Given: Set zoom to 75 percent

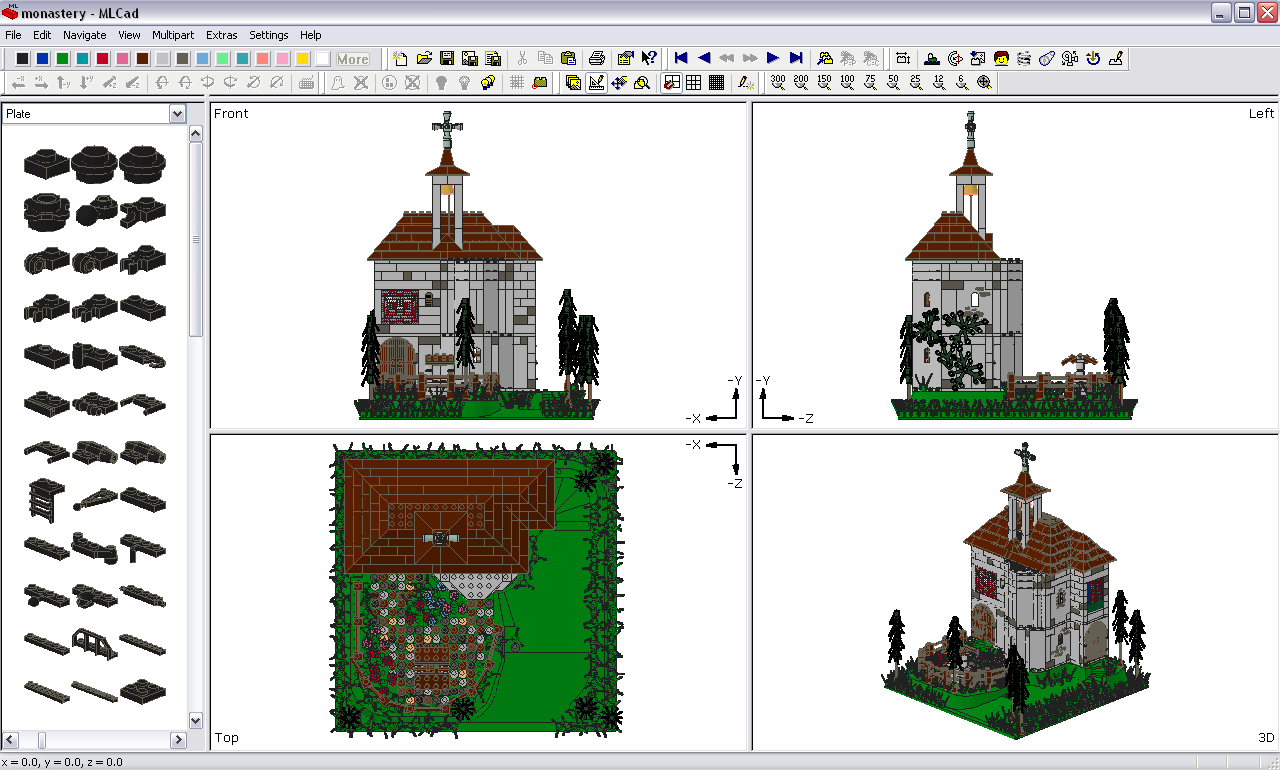Looking at the screenshot, I should (x=870, y=82).
